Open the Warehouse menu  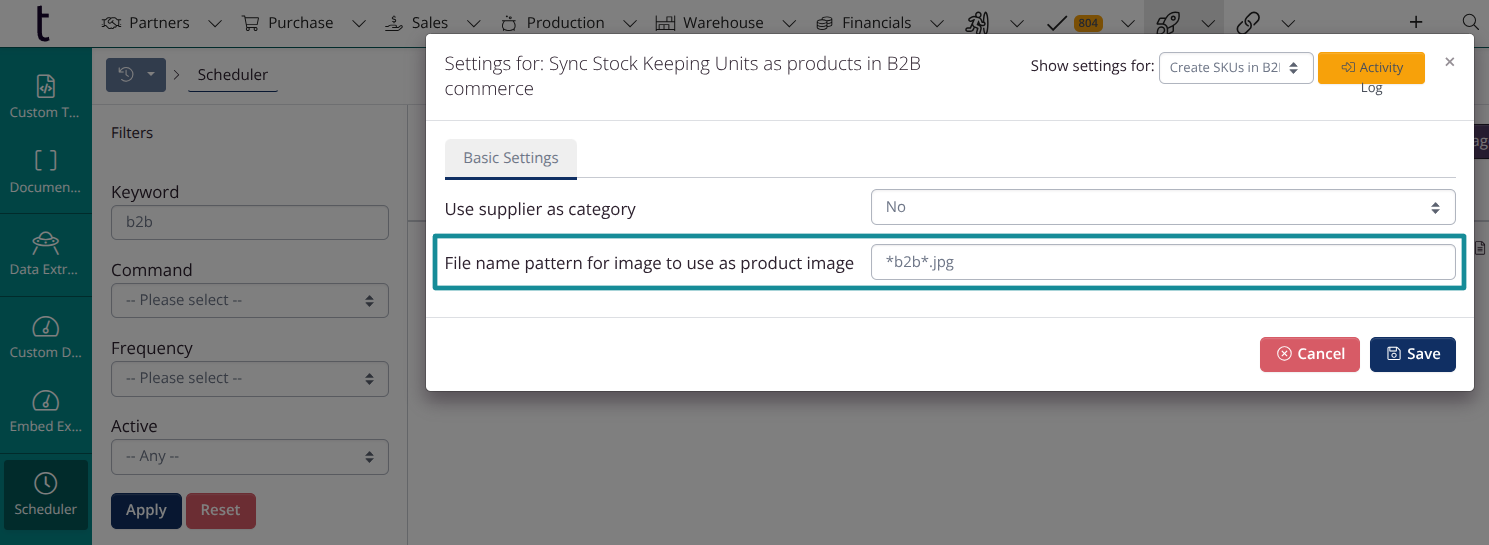722,22
